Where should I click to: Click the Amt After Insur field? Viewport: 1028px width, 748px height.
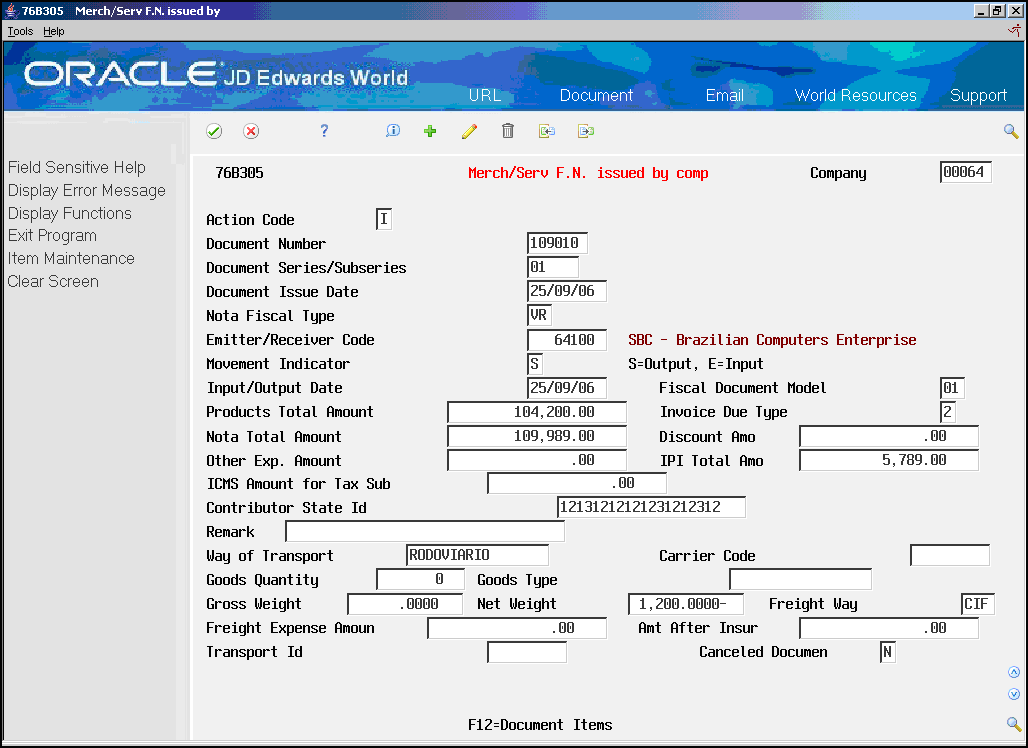[888, 628]
